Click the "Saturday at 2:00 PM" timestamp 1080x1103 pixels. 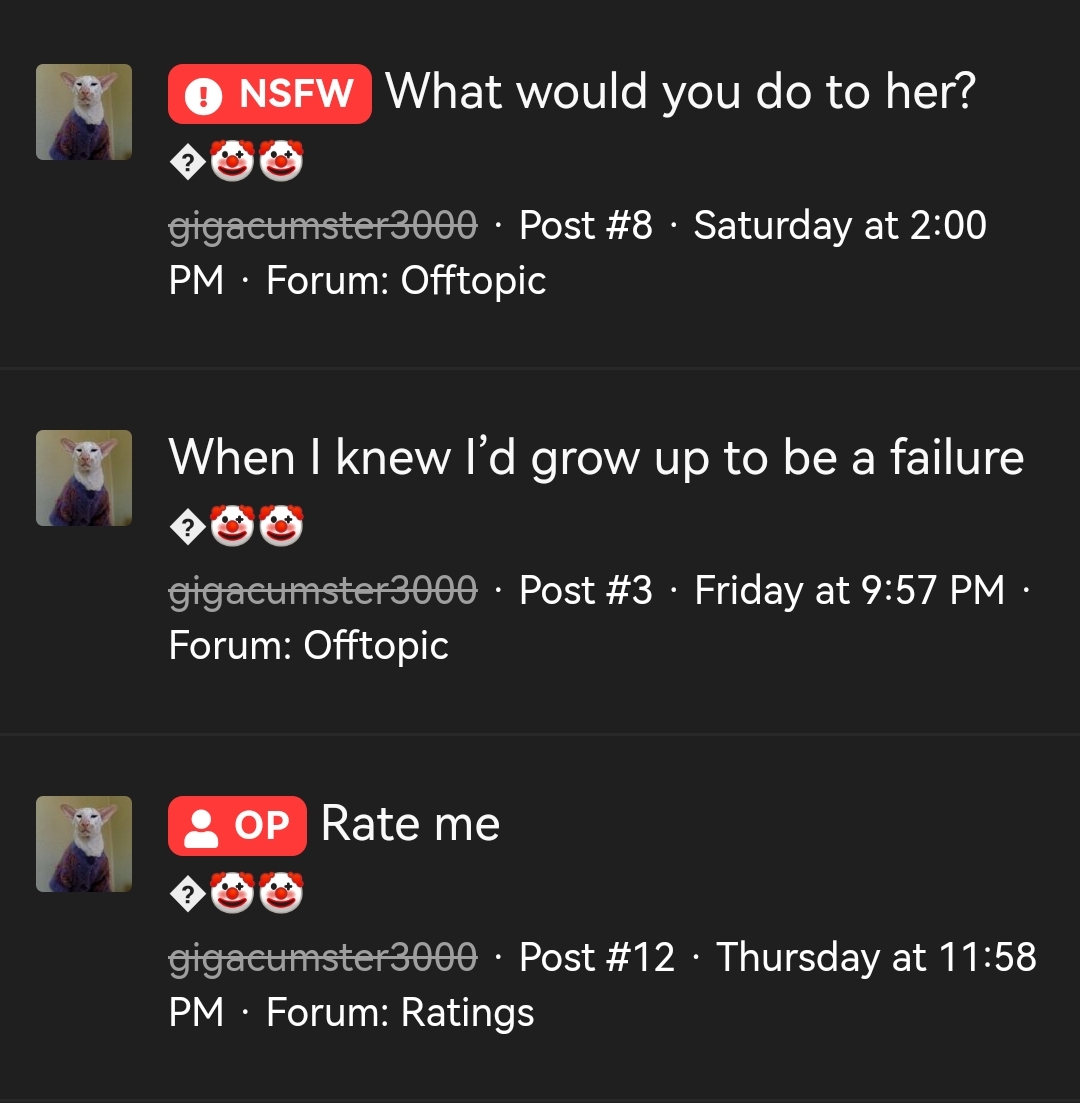coord(839,226)
